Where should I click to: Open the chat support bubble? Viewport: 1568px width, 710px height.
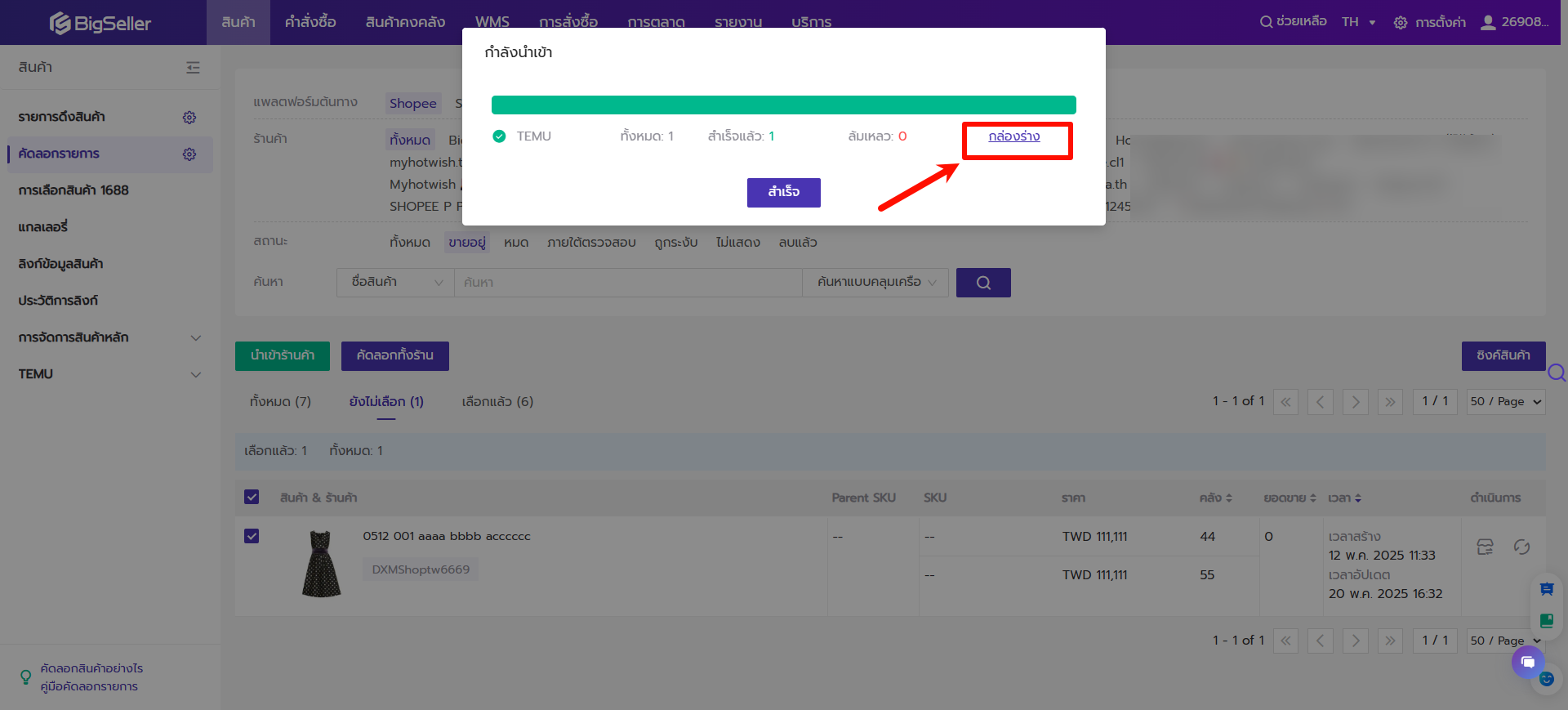pos(1528,662)
